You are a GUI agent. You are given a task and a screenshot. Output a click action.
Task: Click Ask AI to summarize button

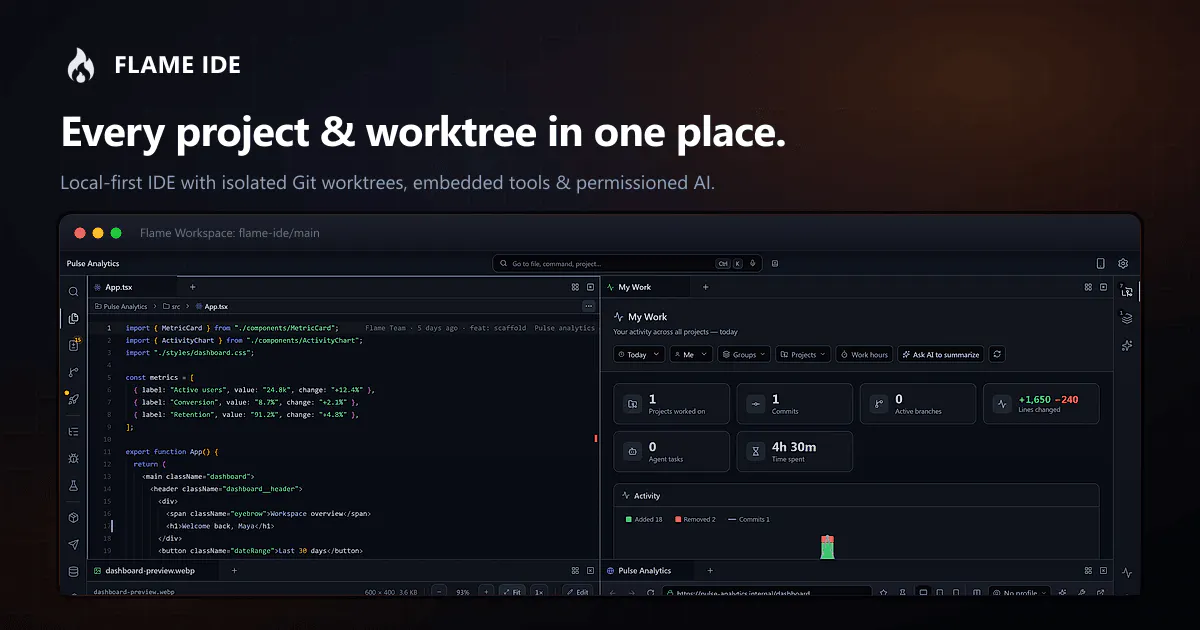[x=941, y=354]
